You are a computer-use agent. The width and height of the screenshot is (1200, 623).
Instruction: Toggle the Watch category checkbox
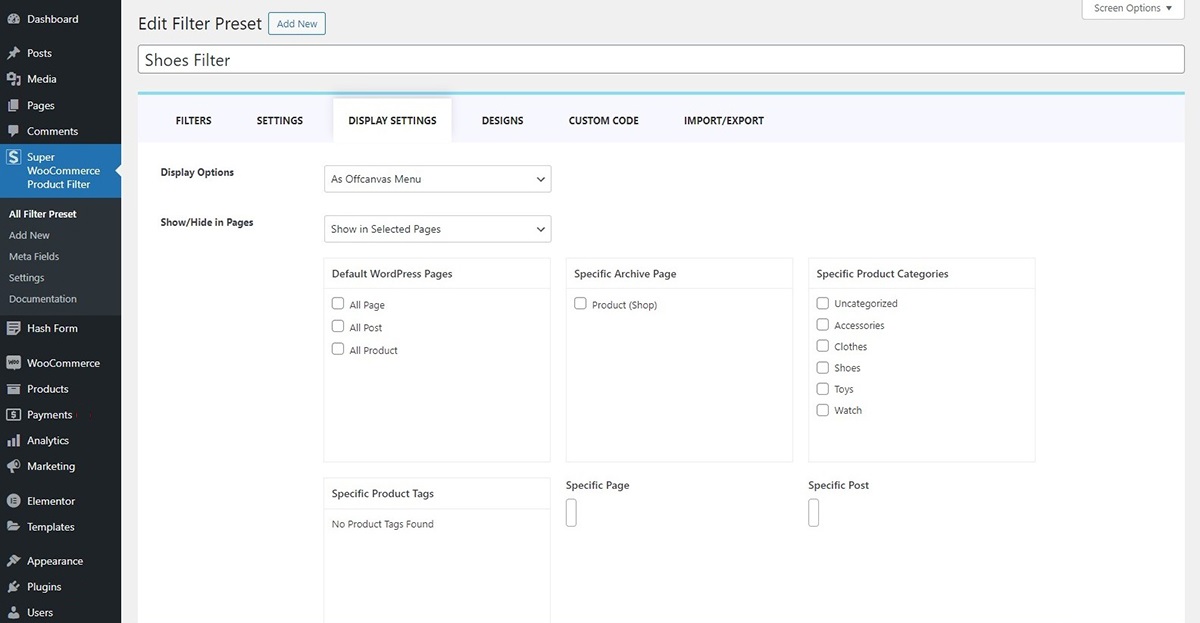[823, 410]
